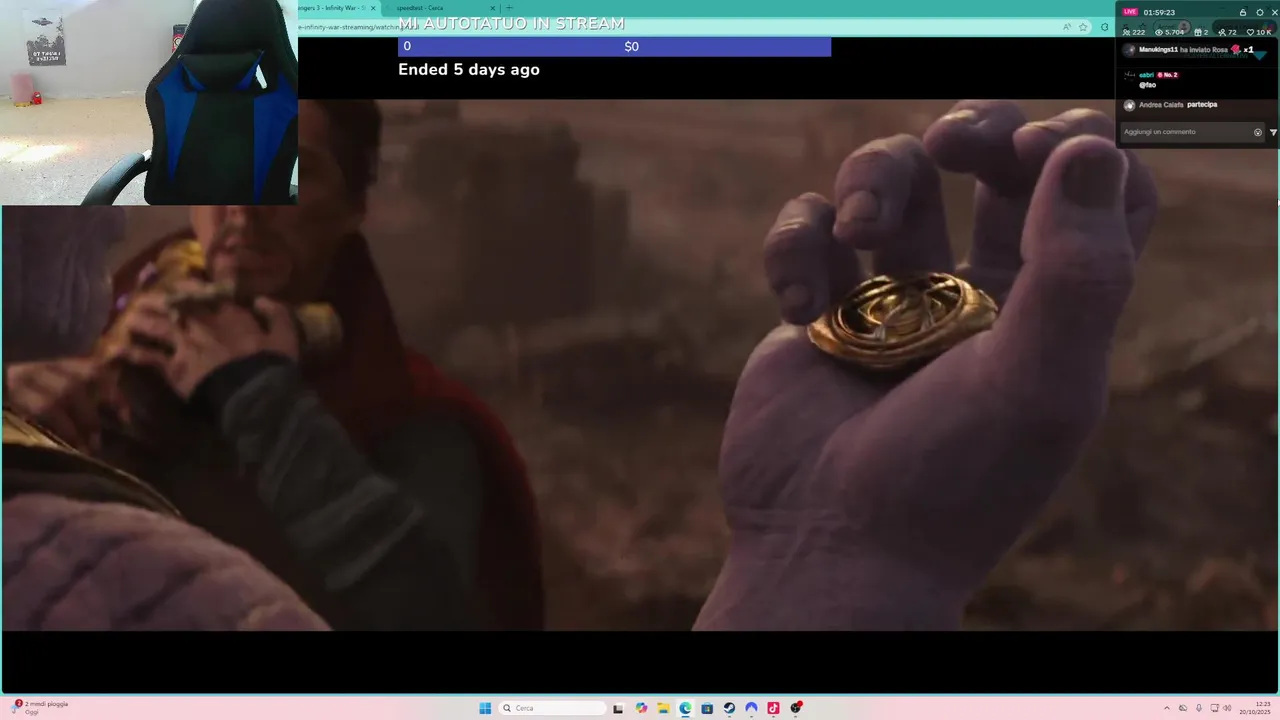Open the Windows Start menu
The image size is (1280, 720).
[x=485, y=708]
